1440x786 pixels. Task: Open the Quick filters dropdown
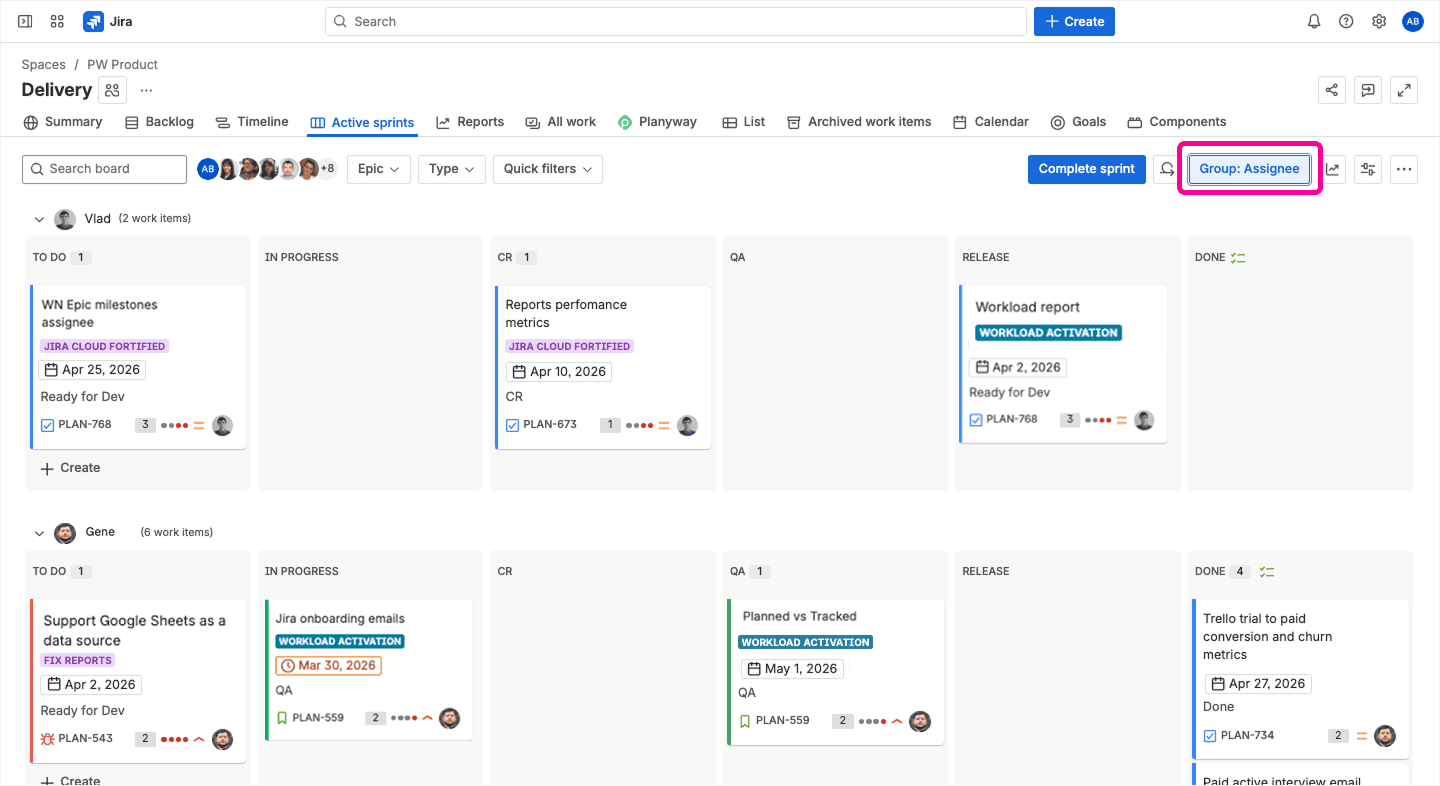[x=547, y=169]
